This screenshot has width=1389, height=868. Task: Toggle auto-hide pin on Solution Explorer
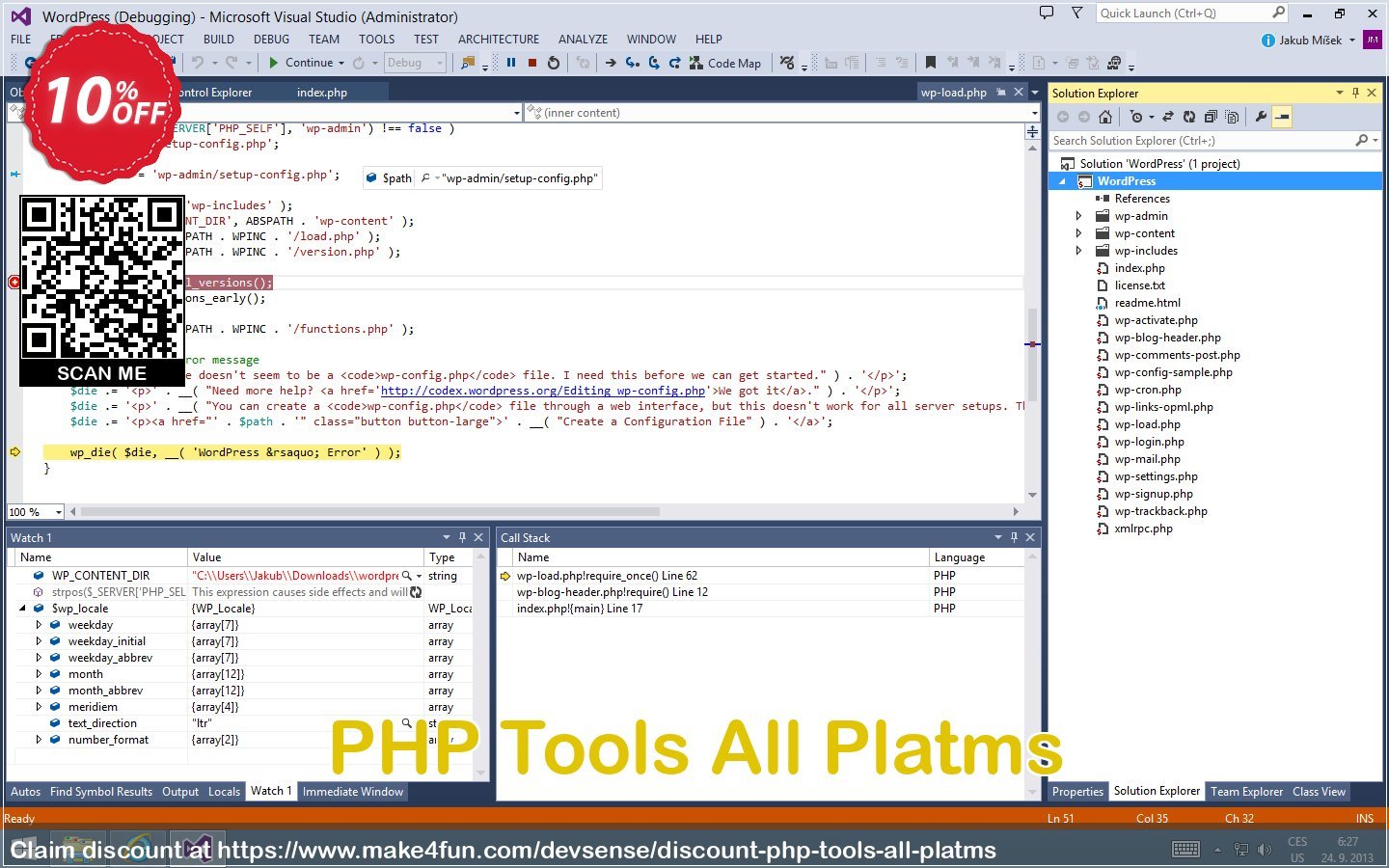[1355, 93]
